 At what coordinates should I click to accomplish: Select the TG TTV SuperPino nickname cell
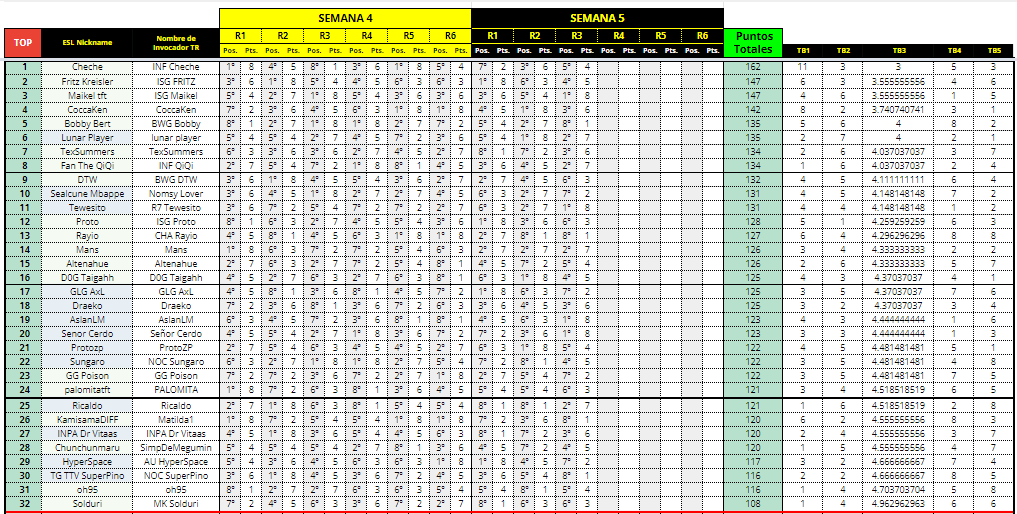click(87, 476)
